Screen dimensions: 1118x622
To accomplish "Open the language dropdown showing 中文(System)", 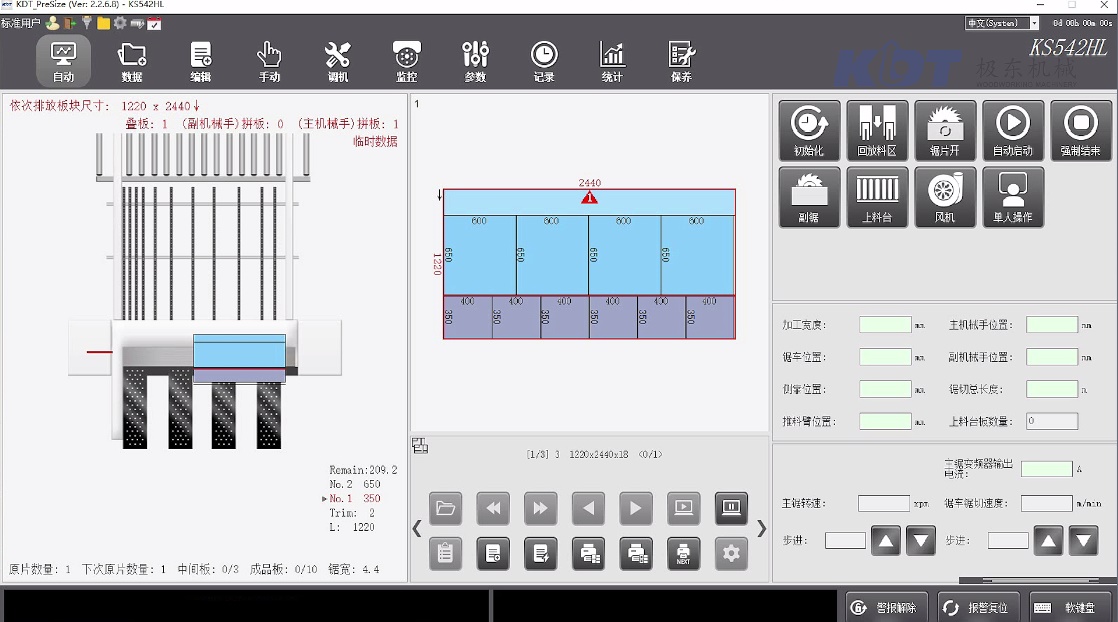I will pyautogui.click(x=1001, y=23).
